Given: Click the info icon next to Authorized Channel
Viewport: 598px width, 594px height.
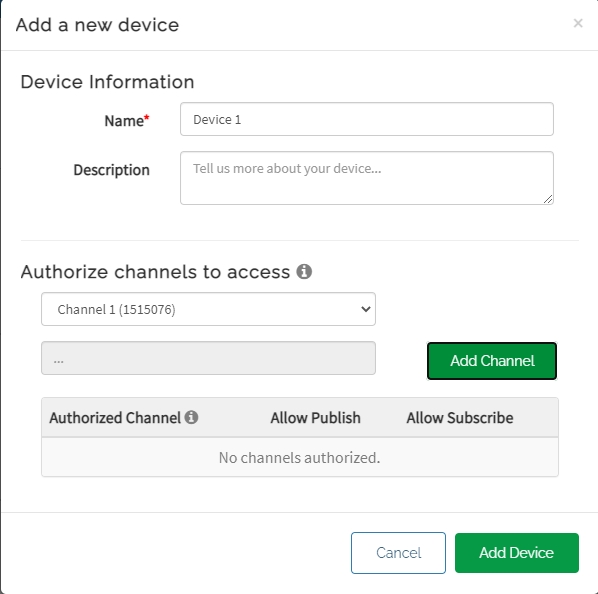Looking at the screenshot, I should (191, 417).
